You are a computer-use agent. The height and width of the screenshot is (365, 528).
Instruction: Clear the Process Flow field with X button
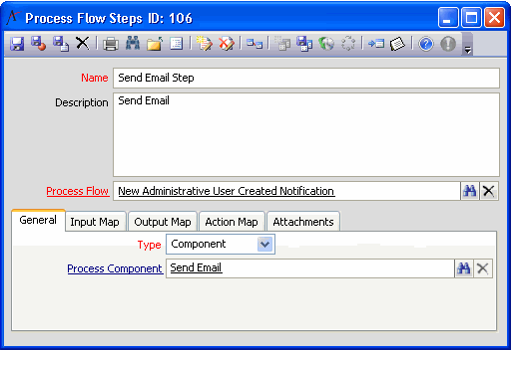[489, 191]
